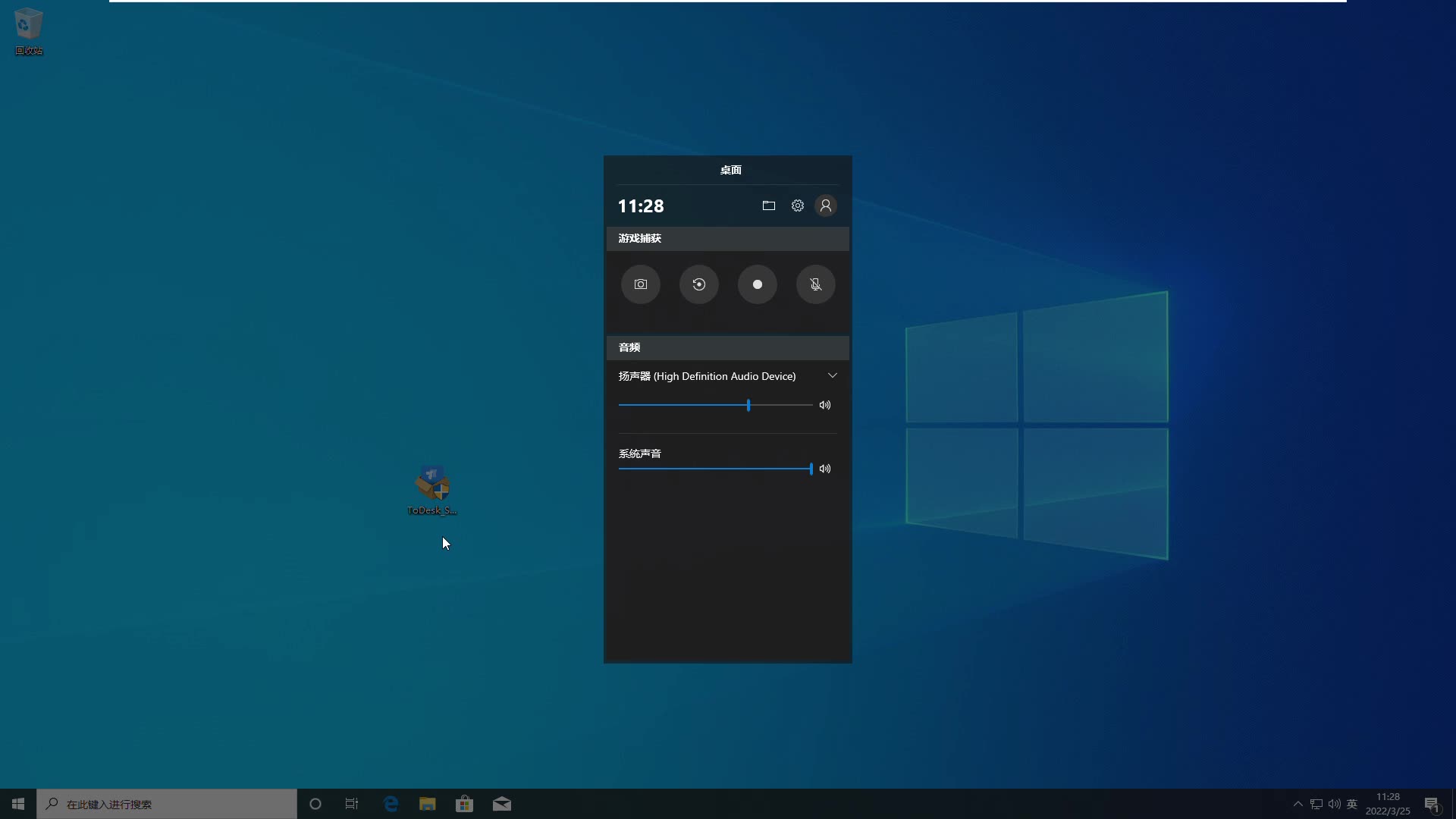Mute the speaker output volume icon

[825, 405]
